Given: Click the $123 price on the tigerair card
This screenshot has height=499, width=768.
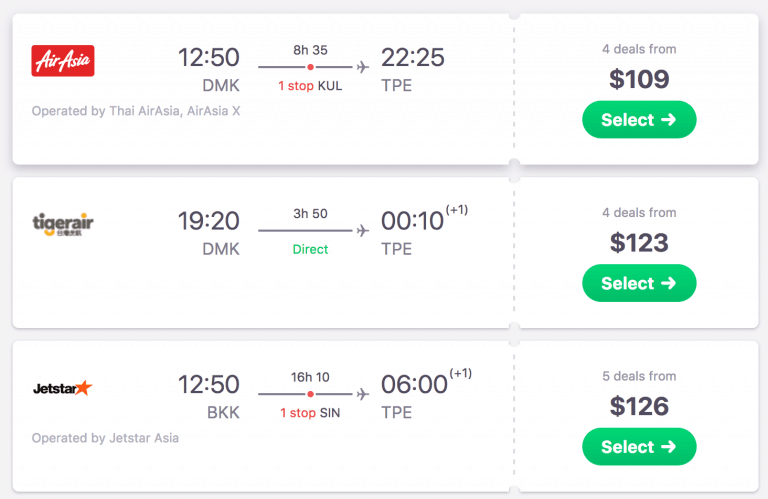Looking at the screenshot, I should tap(639, 243).
